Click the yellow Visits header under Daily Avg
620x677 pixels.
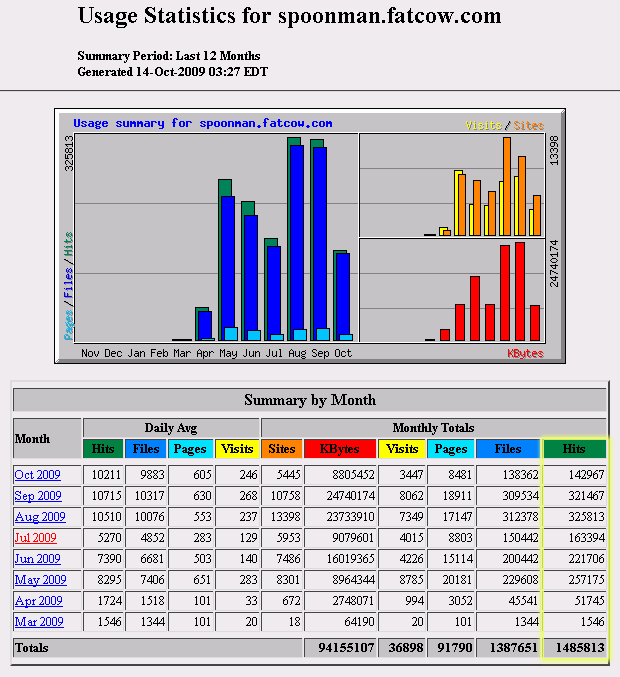[x=237, y=449]
